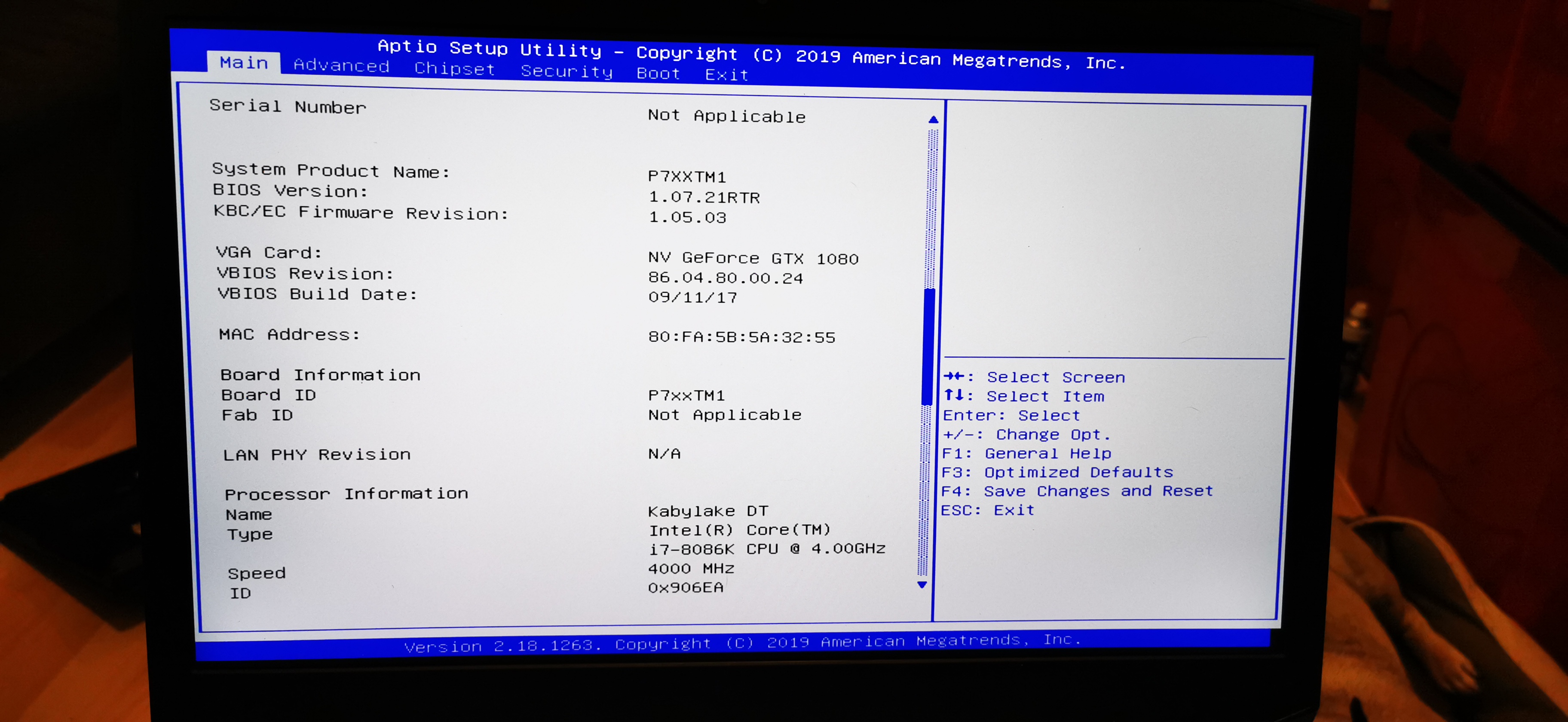Screen dimensions: 1568x722
Task: Click 'F4: Save Changes and Reset' line
Action: tap(1077, 491)
